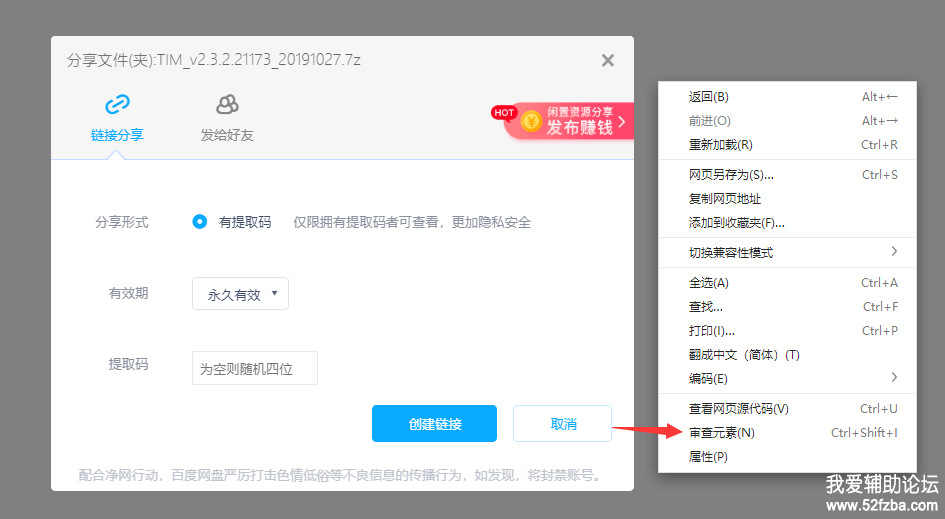
Task: Click the 取消 button
Action: tap(563, 424)
